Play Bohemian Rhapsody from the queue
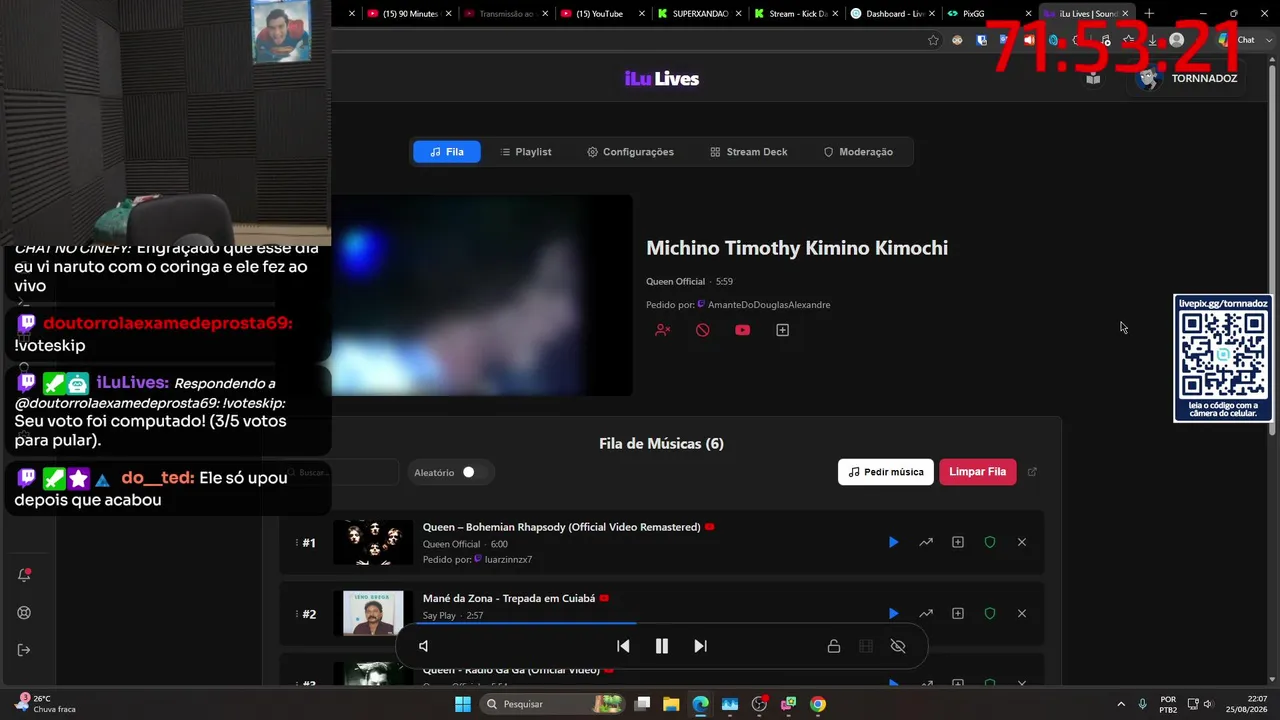This screenshot has width=1280, height=720. (893, 542)
